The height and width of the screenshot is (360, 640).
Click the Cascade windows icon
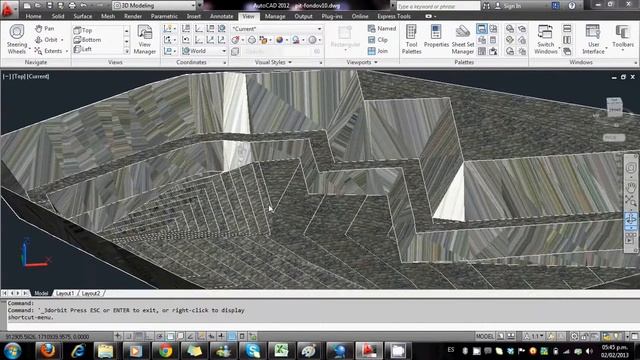coord(567,51)
